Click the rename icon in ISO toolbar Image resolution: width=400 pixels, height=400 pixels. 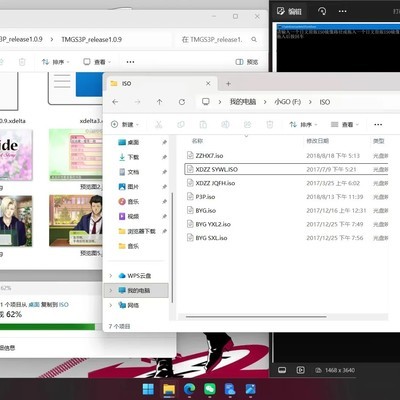225,124
